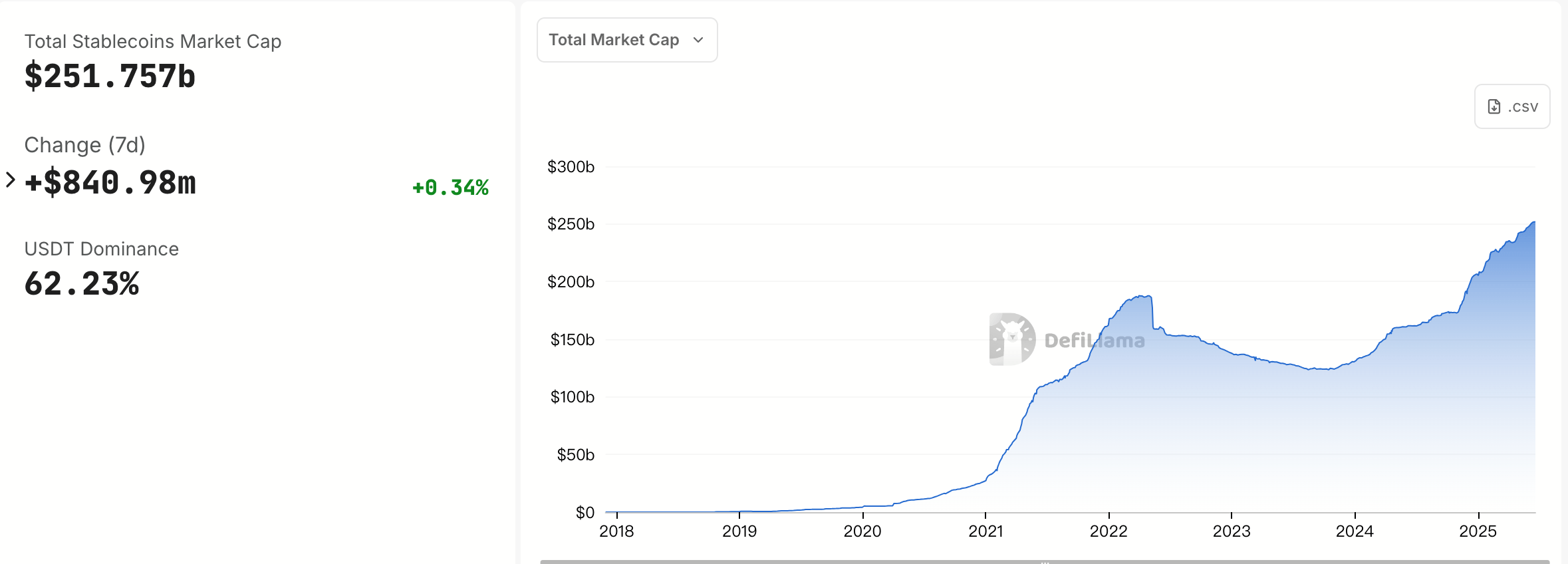Click the USDT Dominance label

102,249
